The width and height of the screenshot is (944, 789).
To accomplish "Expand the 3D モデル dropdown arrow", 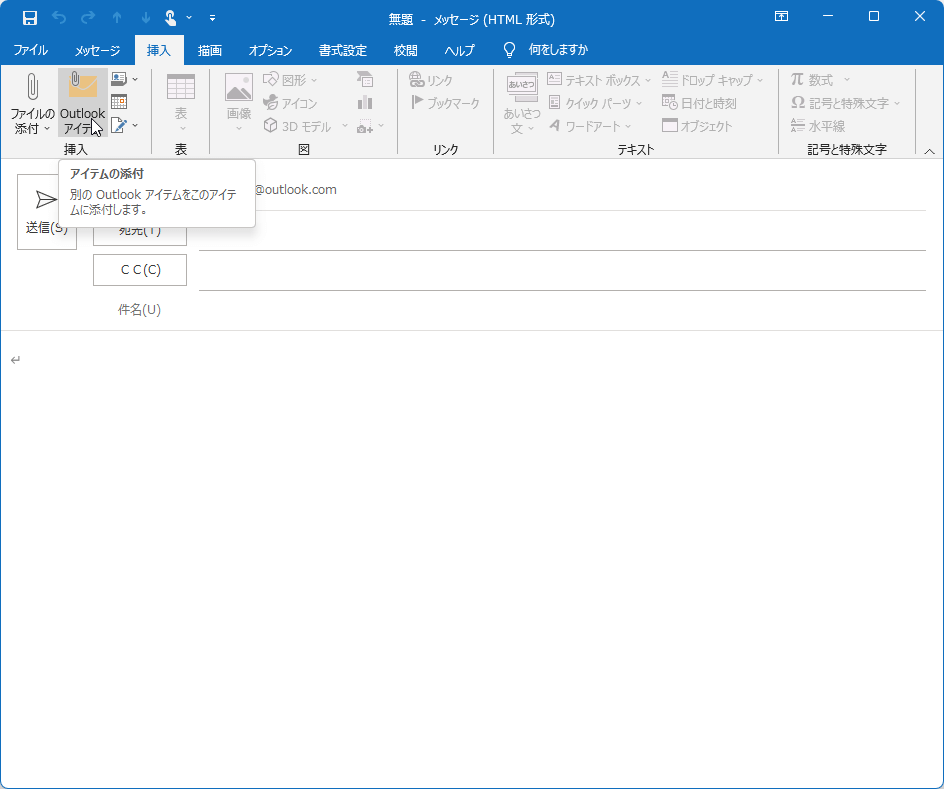I will (345, 126).
